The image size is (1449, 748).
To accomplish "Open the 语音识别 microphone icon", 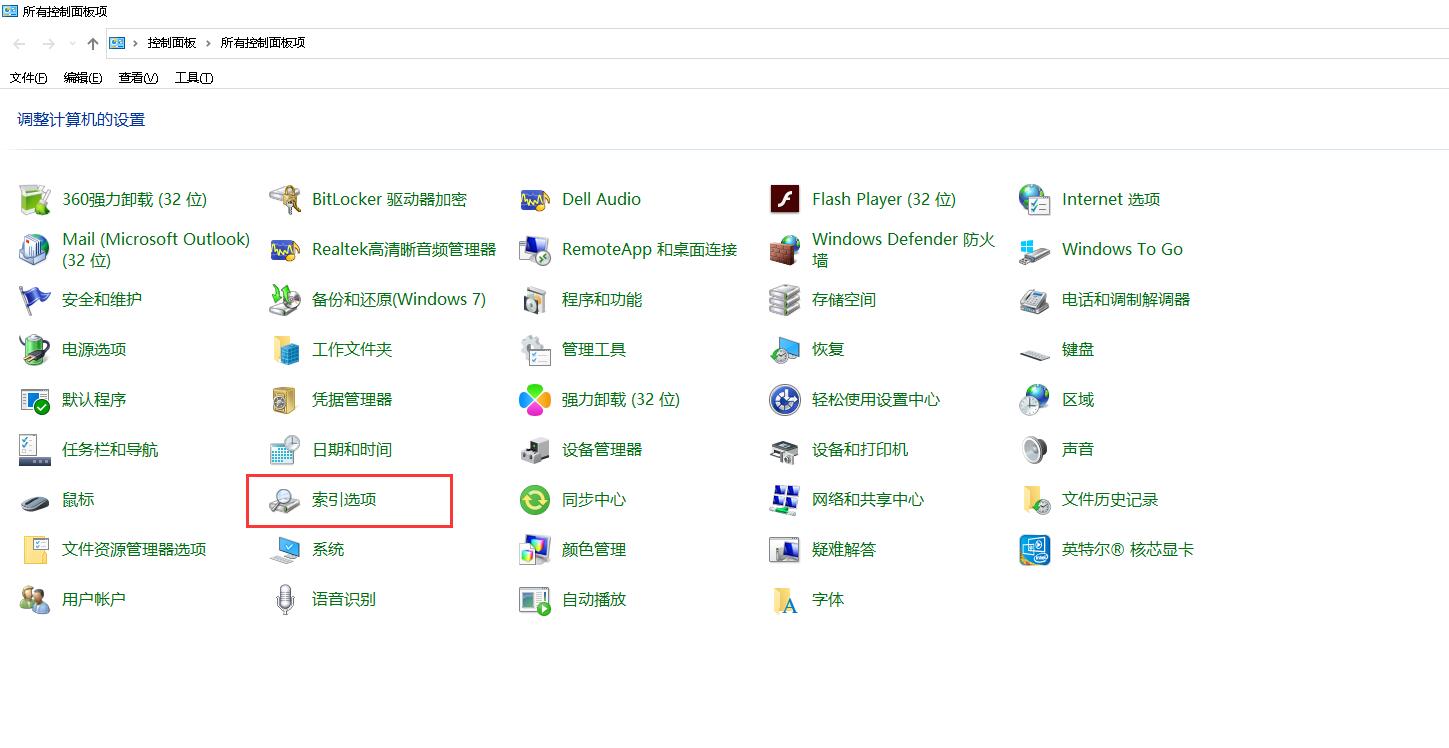I will pyautogui.click(x=285, y=599).
